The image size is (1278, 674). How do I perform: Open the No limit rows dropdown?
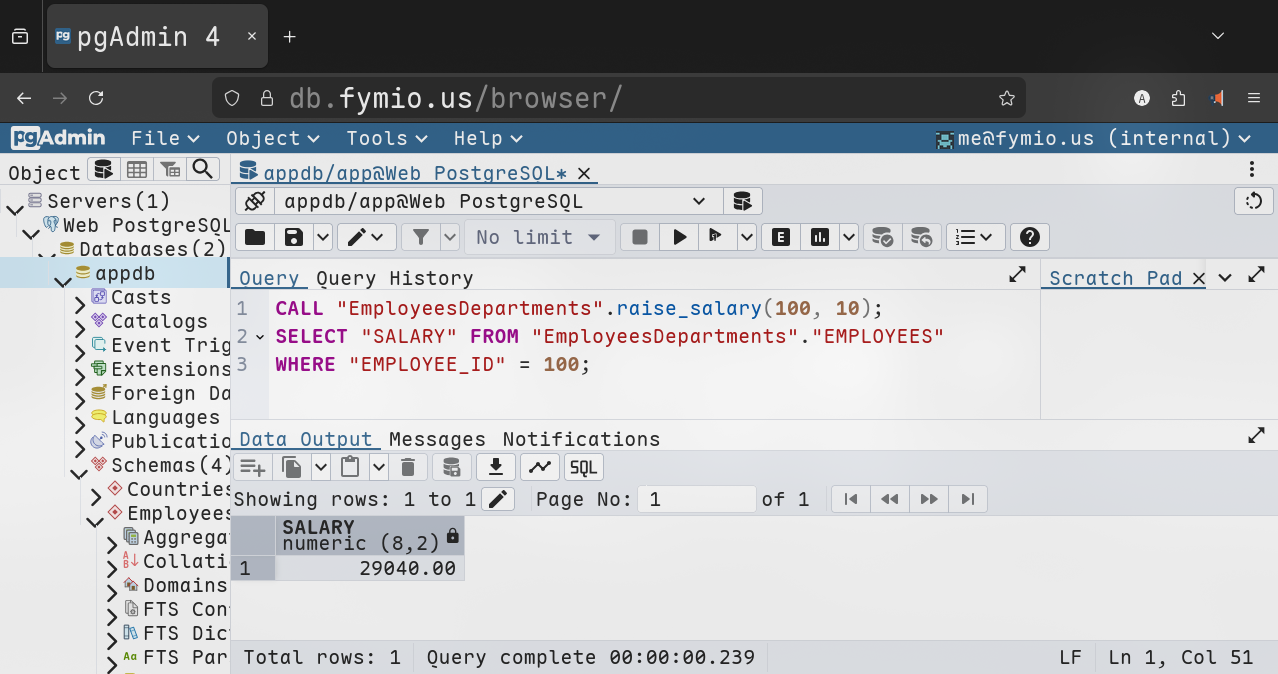tap(539, 237)
